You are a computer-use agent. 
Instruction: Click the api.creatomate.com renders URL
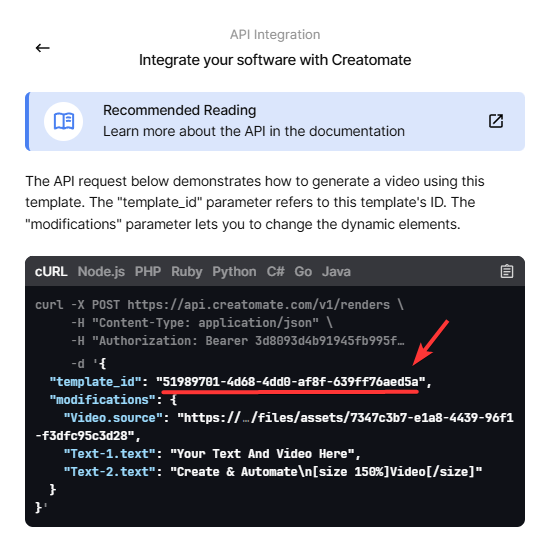pyautogui.click(x=258, y=305)
